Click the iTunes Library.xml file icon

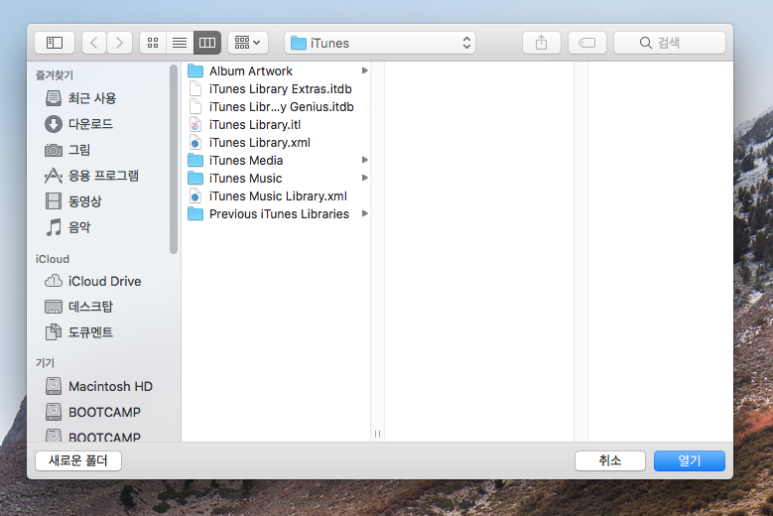tap(196, 142)
